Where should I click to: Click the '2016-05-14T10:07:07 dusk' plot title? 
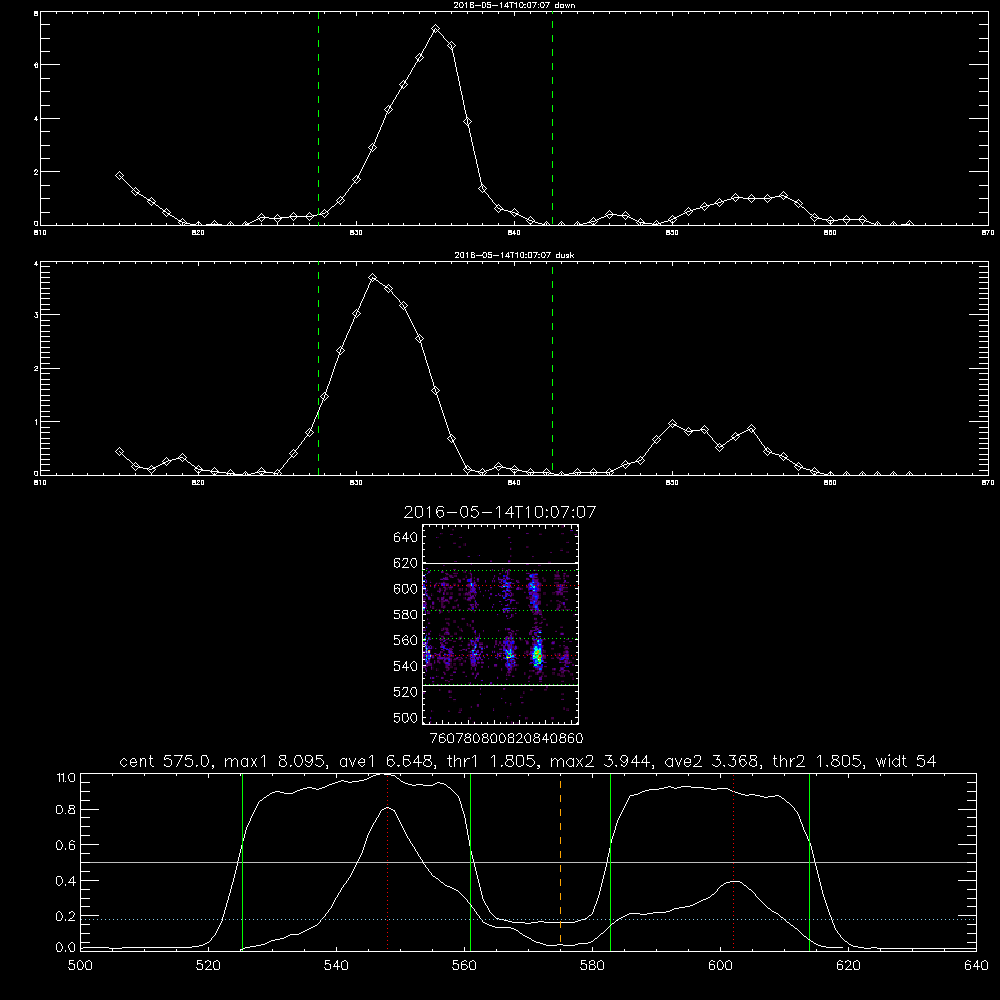(514, 255)
